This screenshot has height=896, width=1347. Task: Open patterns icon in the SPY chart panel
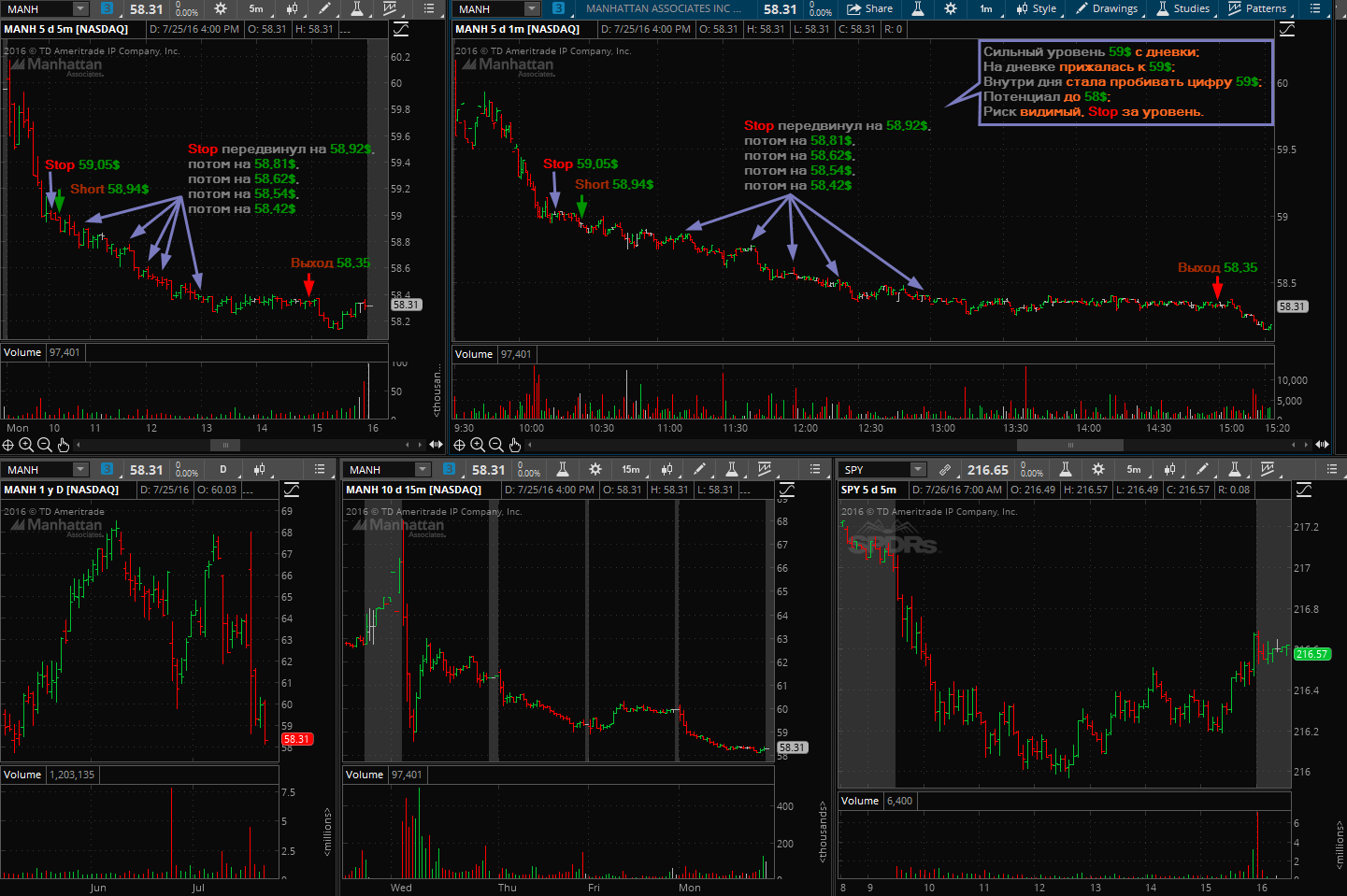pyautogui.click(x=1268, y=469)
